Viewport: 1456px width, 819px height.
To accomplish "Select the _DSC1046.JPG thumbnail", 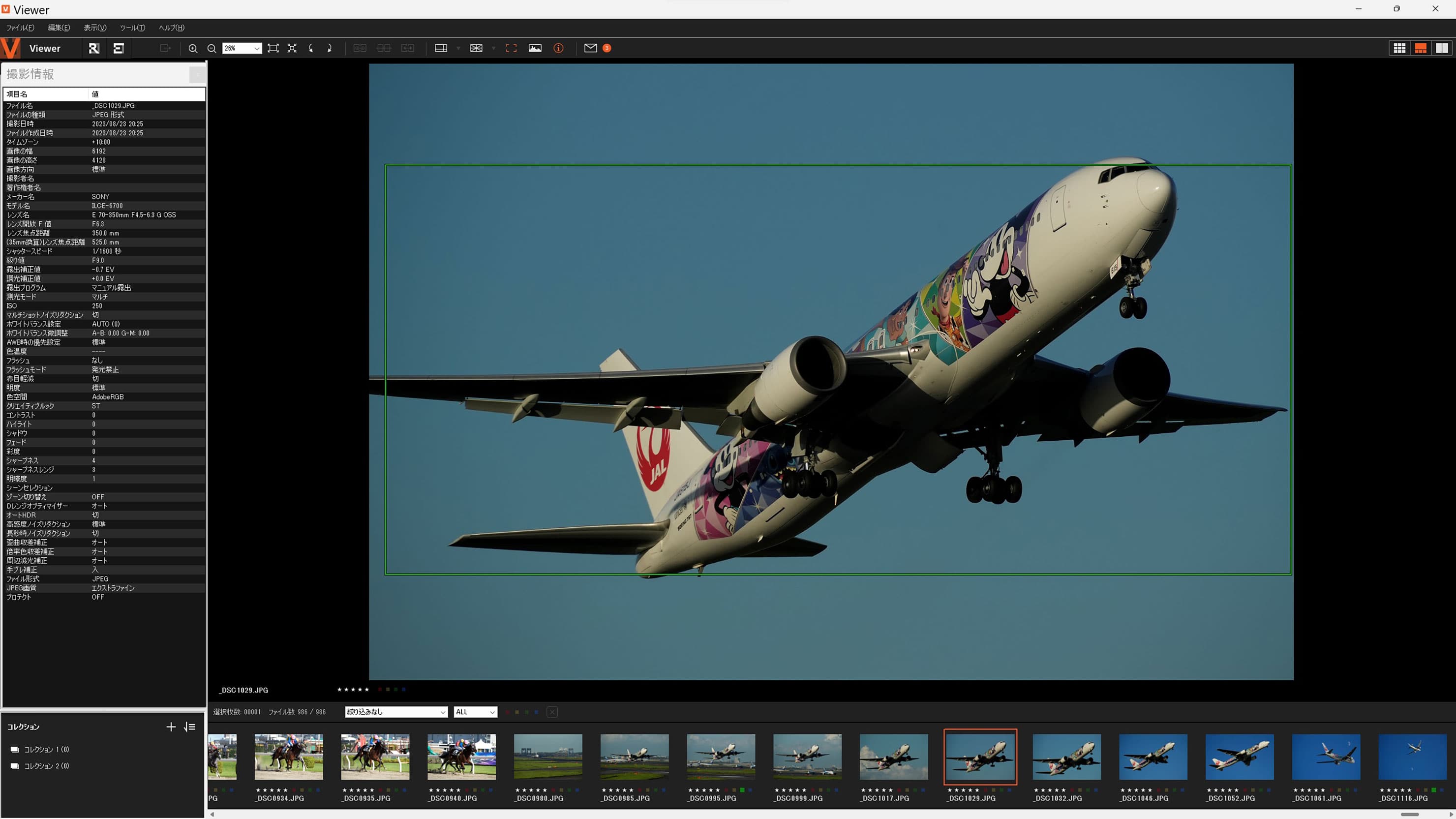I will pos(1153,758).
